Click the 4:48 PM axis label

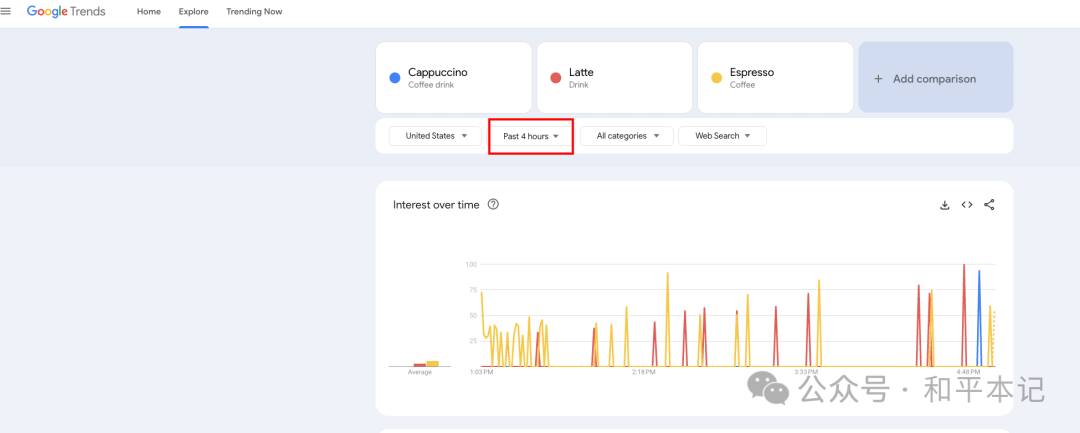[x=967, y=372]
